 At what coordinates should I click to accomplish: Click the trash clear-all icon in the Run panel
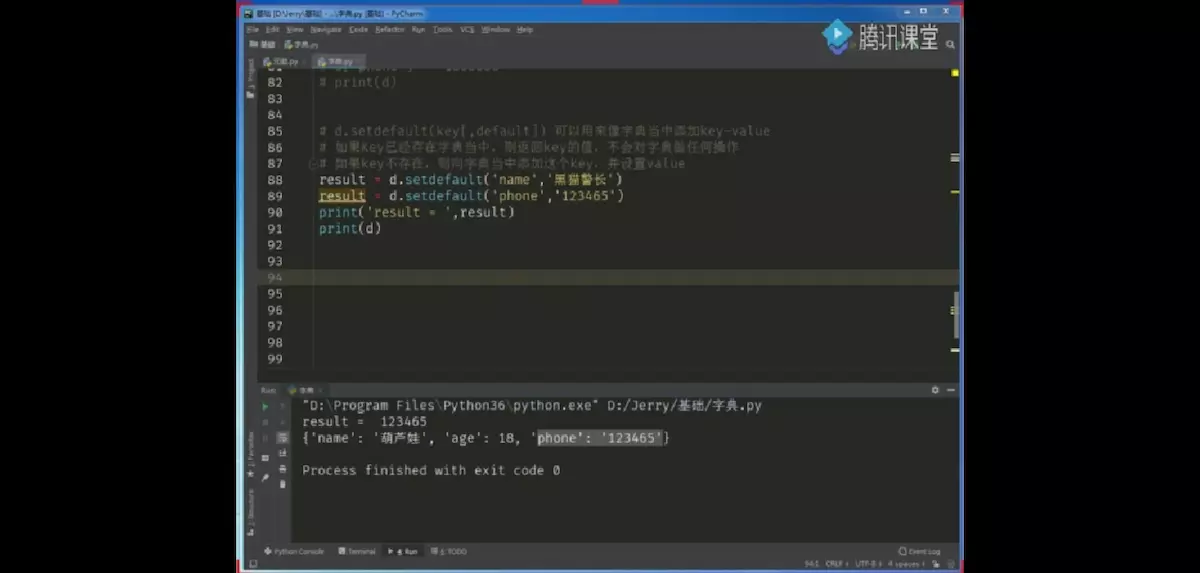[282, 484]
